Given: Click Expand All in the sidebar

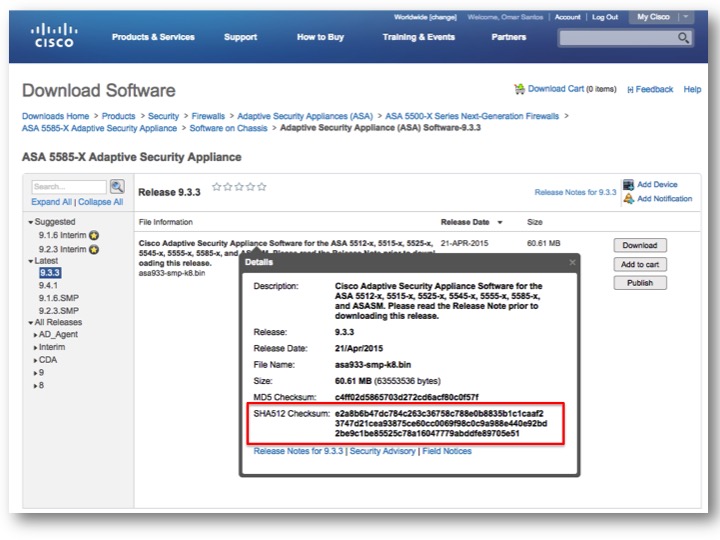Looking at the screenshot, I should [51, 202].
